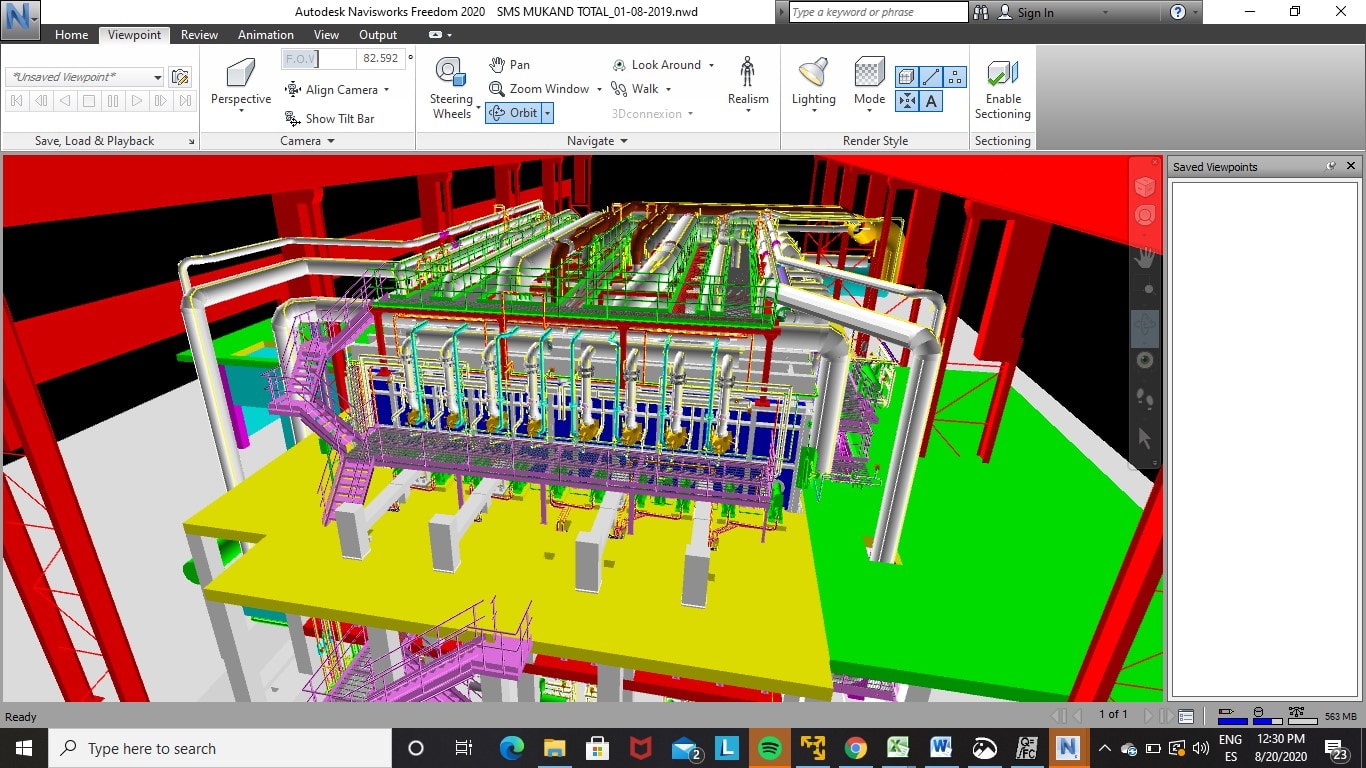Expand the Align Camera dropdown arrow

(386, 90)
